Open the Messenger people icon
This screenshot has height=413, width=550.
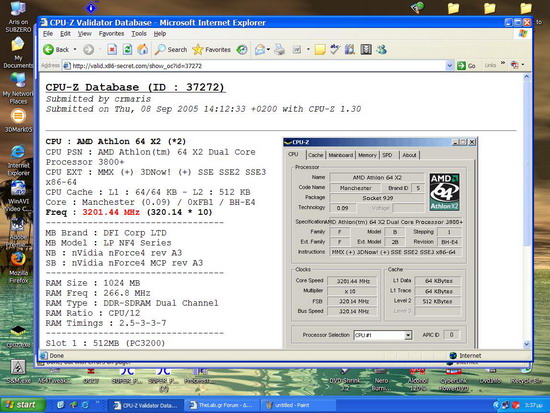click(381, 49)
